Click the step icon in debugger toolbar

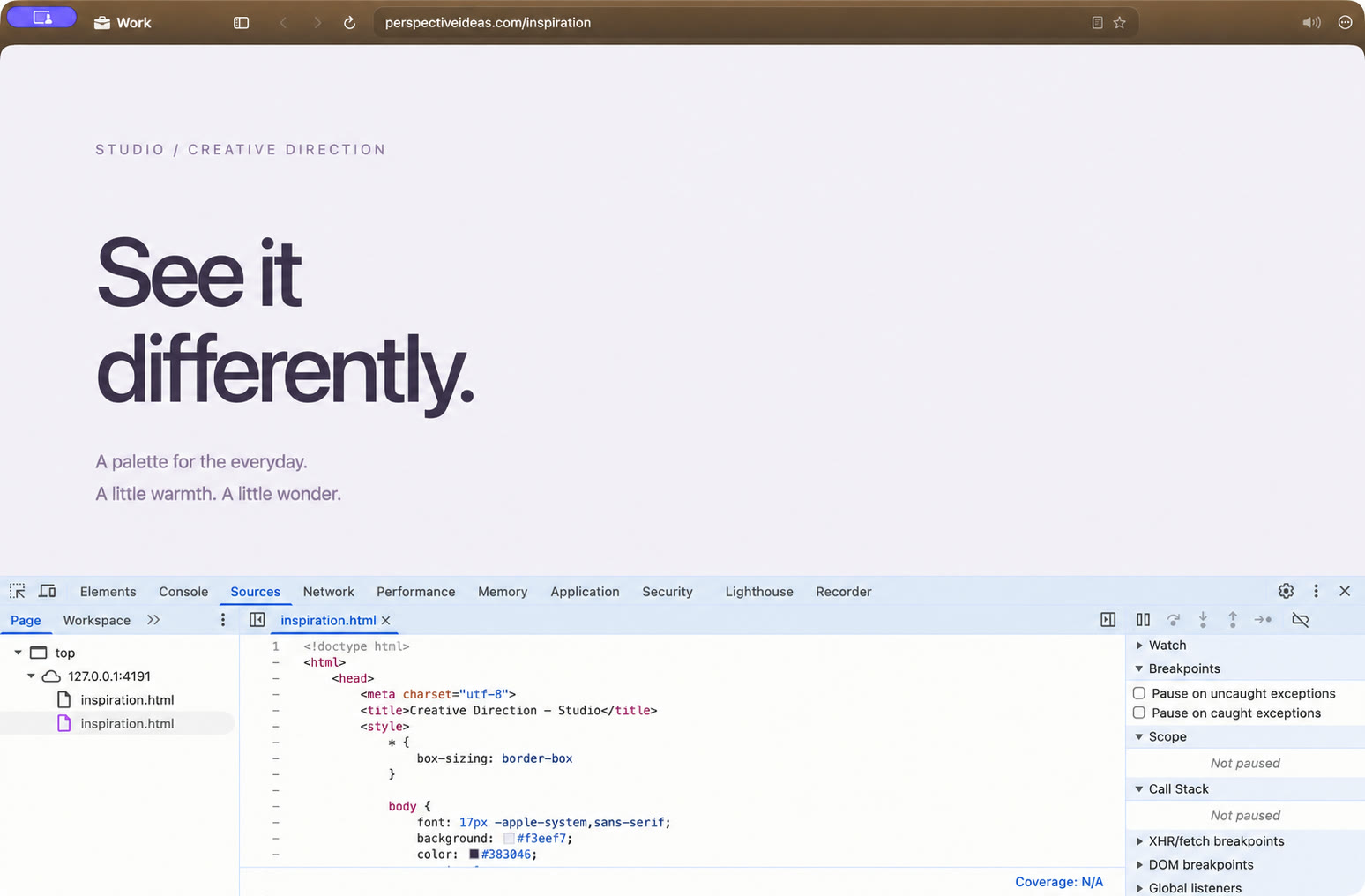pos(1263,620)
